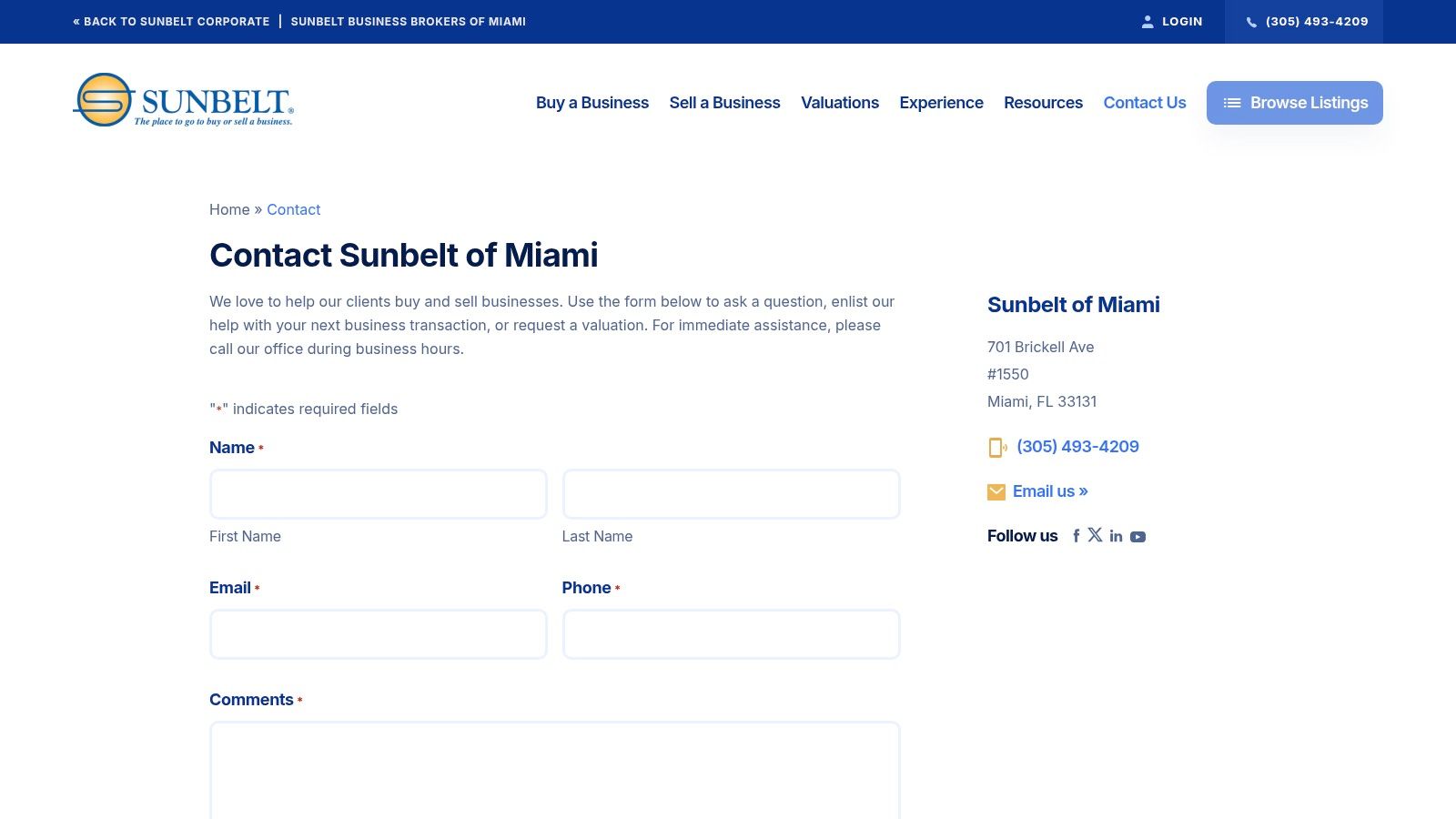Click the Follow us label

pyautogui.click(x=1023, y=536)
